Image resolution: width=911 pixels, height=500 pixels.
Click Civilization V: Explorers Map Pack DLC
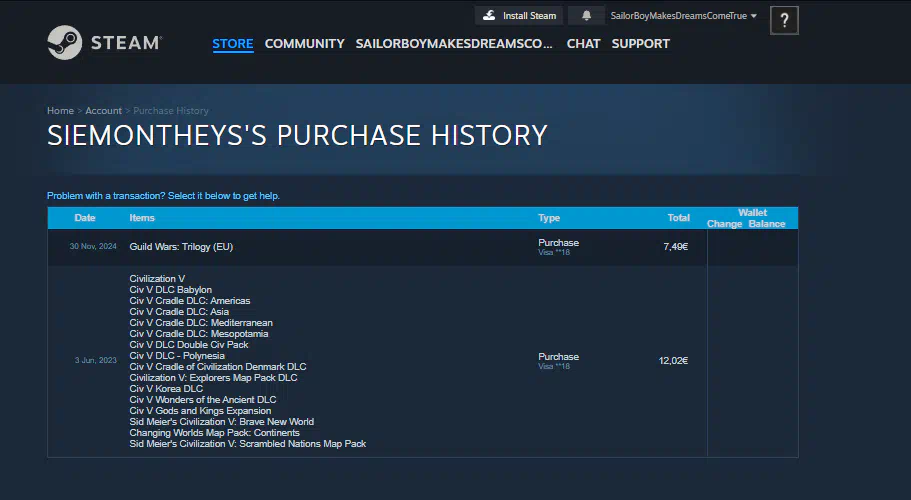click(x=213, y=378)
